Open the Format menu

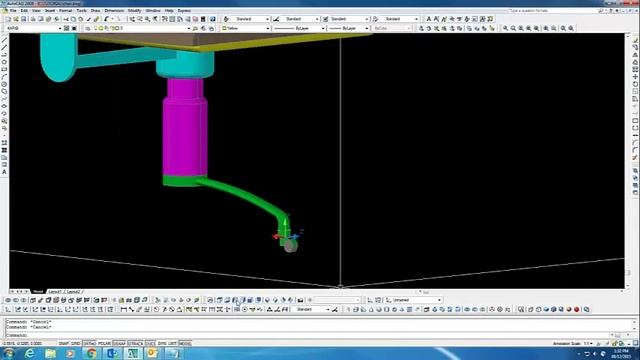65,11
